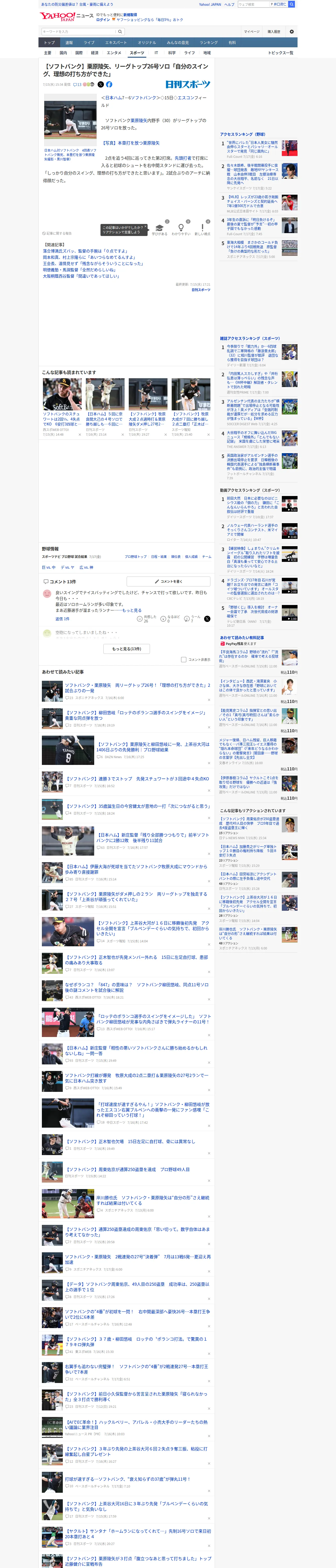Screen dimensions: 336x1568
Task: Open エンタメ category in sub navigation
Action: [114, 53]
